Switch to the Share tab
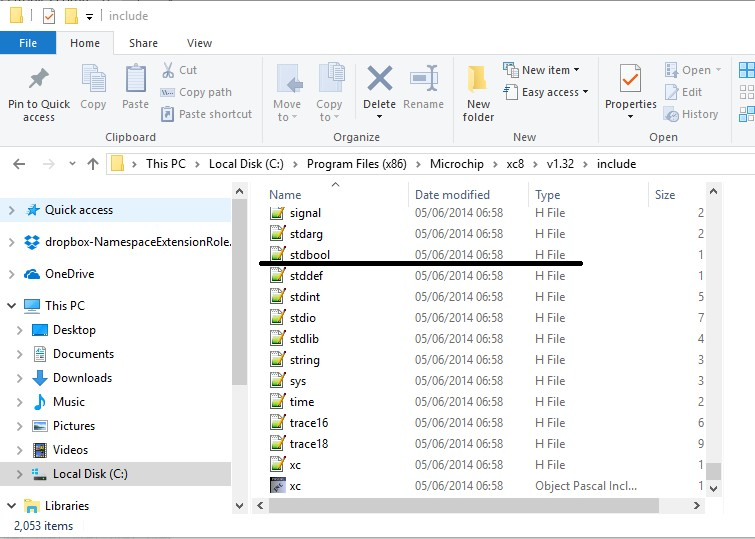The image size is (755, 539). click(143, 43)
